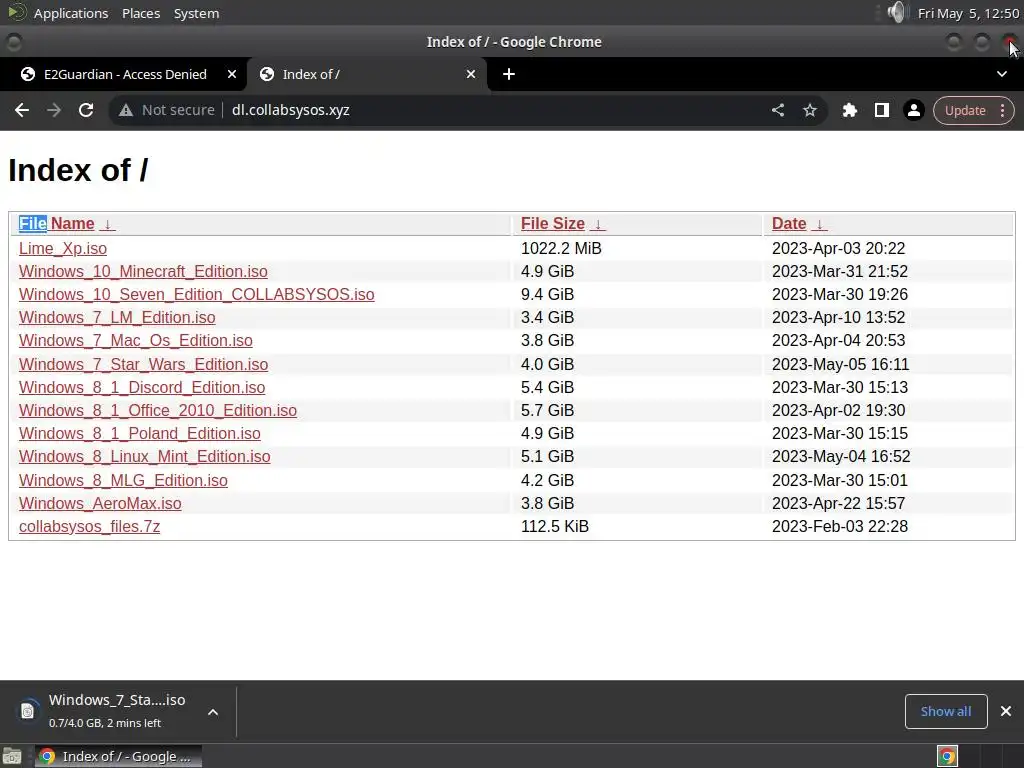Sort by File Size column header
Image resolution: width=1024 pixels, height=768 pixels.
point(552,224)
